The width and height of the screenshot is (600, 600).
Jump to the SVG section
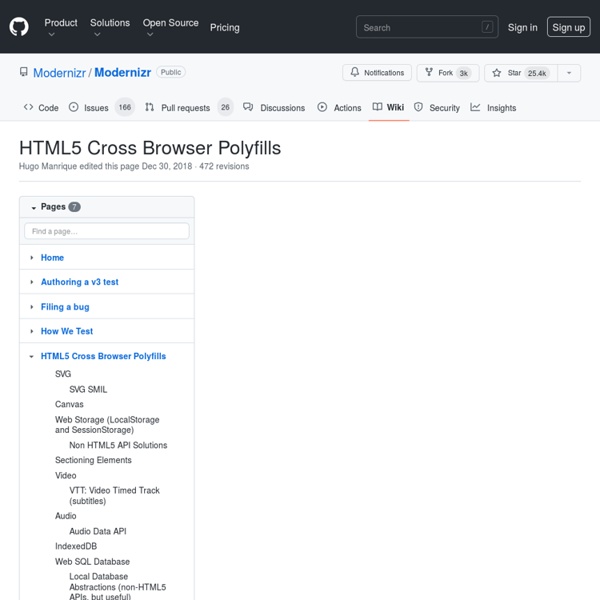63,374
